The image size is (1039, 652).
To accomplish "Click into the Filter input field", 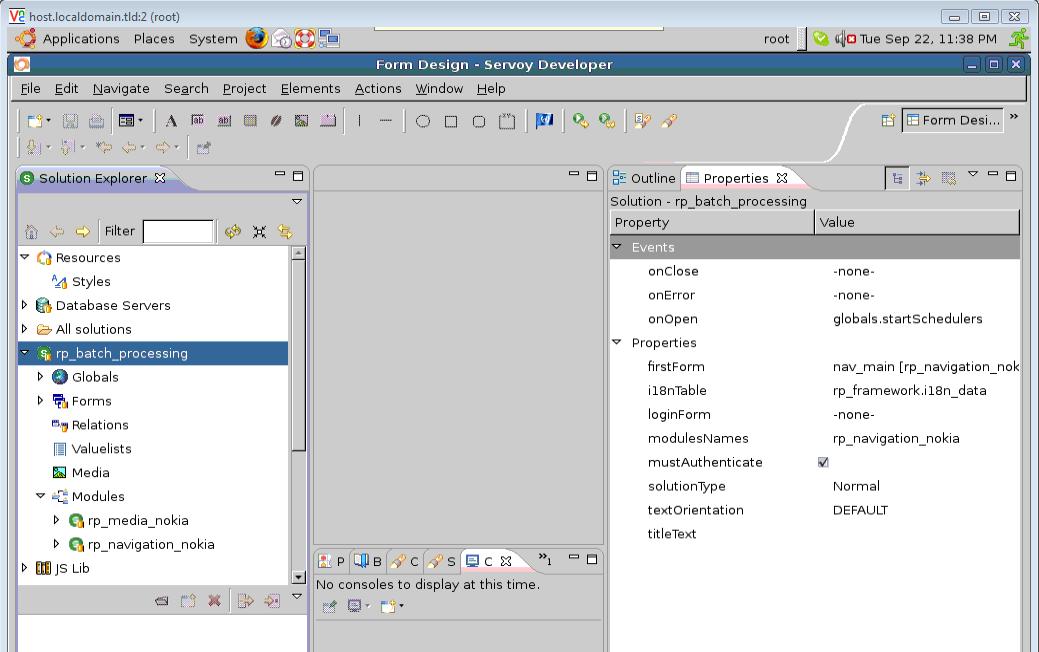I will click(x=178, y=231).
